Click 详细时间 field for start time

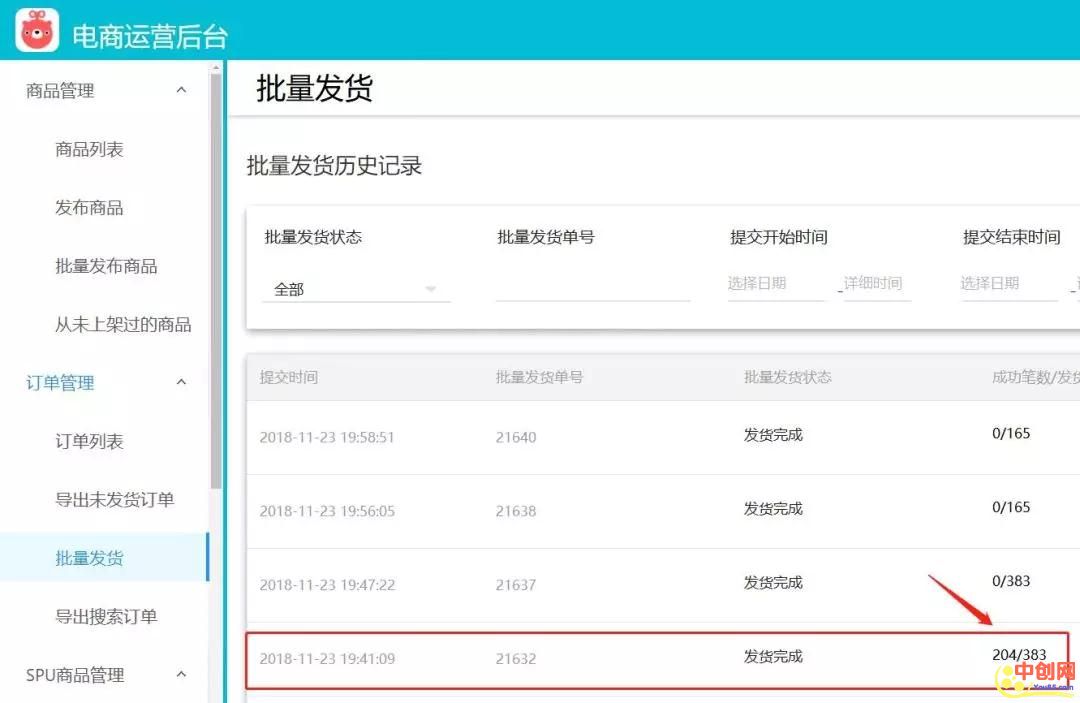click(x=876, y=284)
